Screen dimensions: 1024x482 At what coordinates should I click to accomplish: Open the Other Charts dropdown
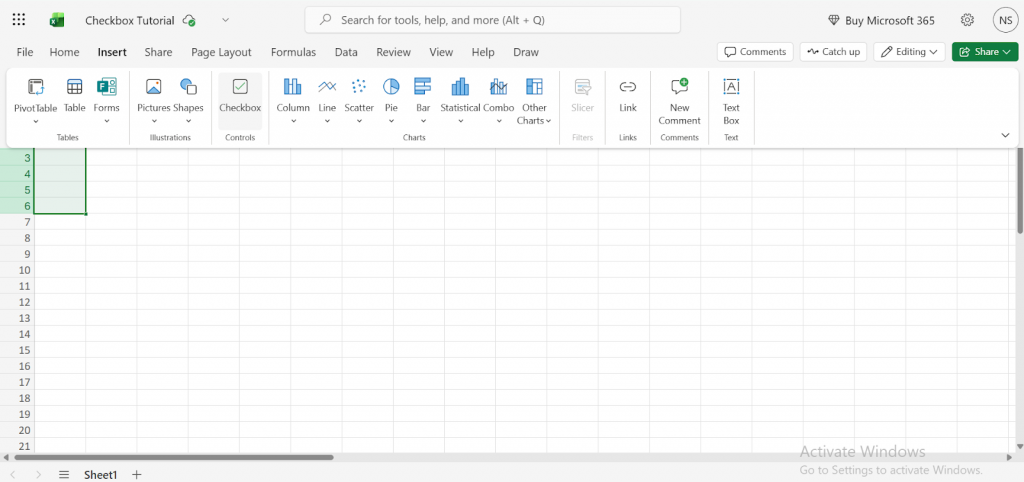point(535,114)
